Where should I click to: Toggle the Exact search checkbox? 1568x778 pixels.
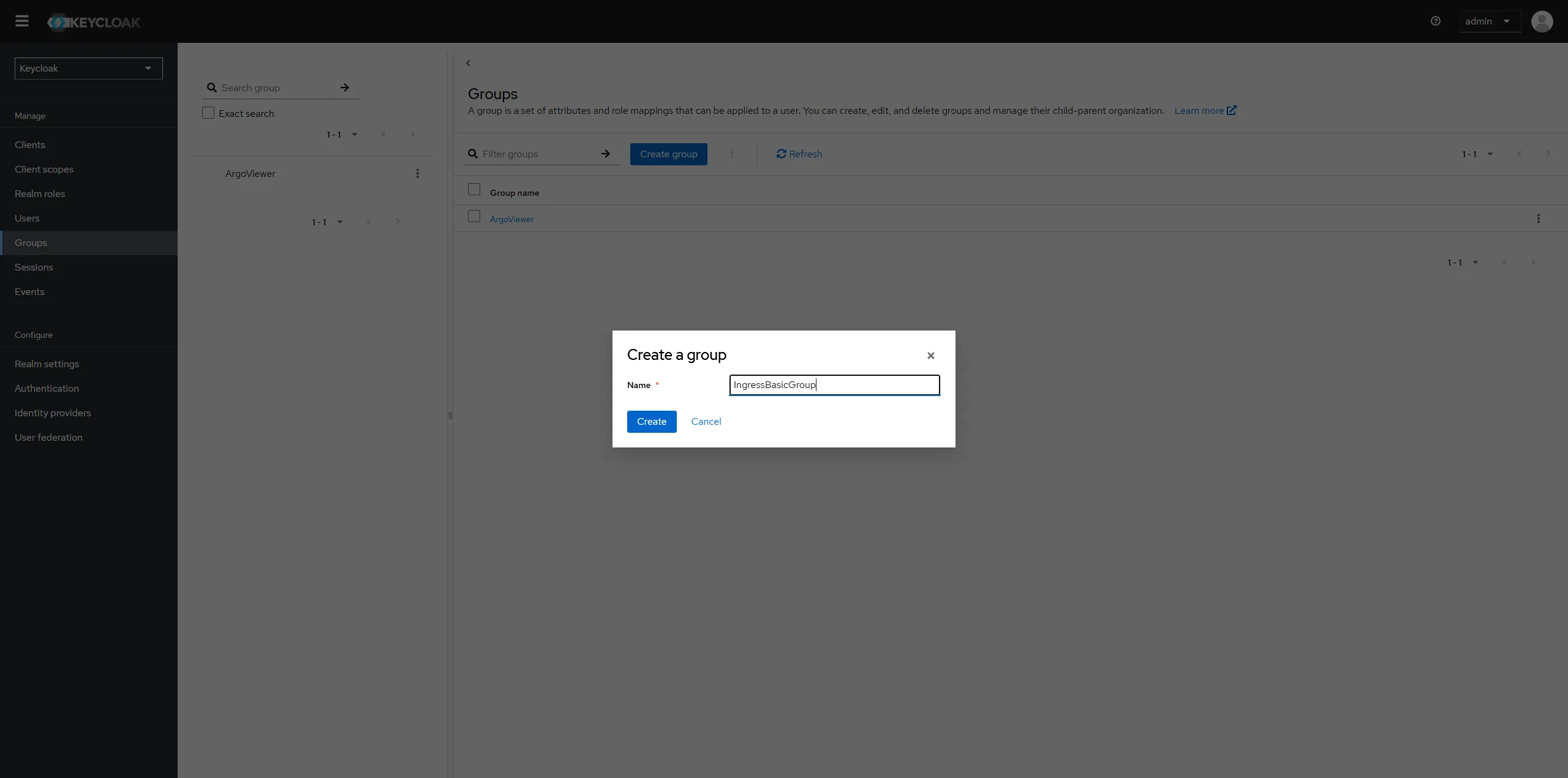tap(208, 113)
